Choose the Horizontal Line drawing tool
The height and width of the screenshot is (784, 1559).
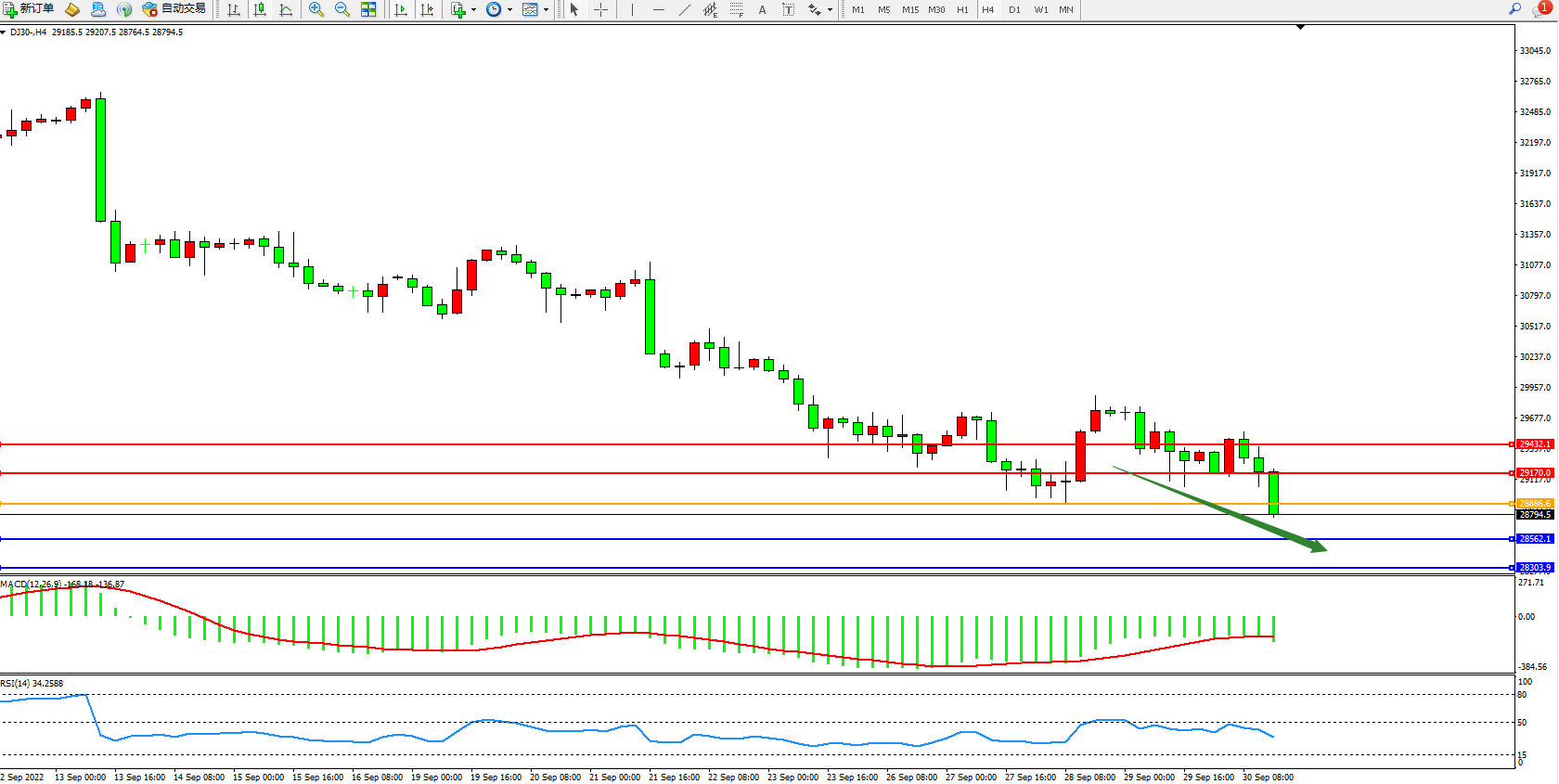(x=659, y=9)
